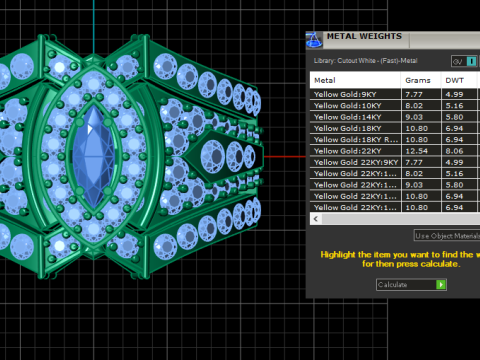Click 9.03 grams in Yellow Gold:14KY row
The width and height of the screenshot is (480, 360).
[x=414, y=117]
